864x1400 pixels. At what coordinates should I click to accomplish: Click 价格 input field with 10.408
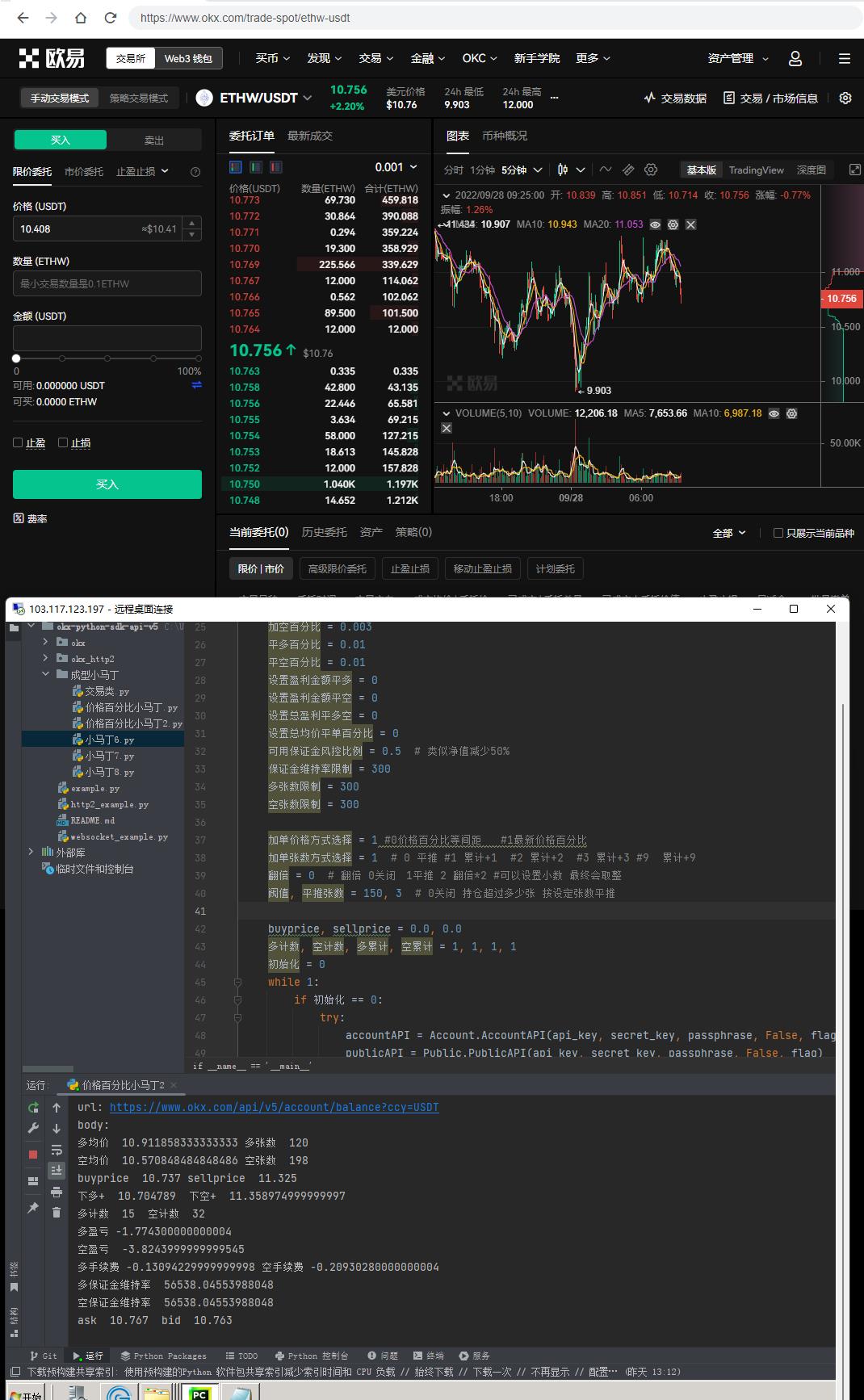coord(107,228)
